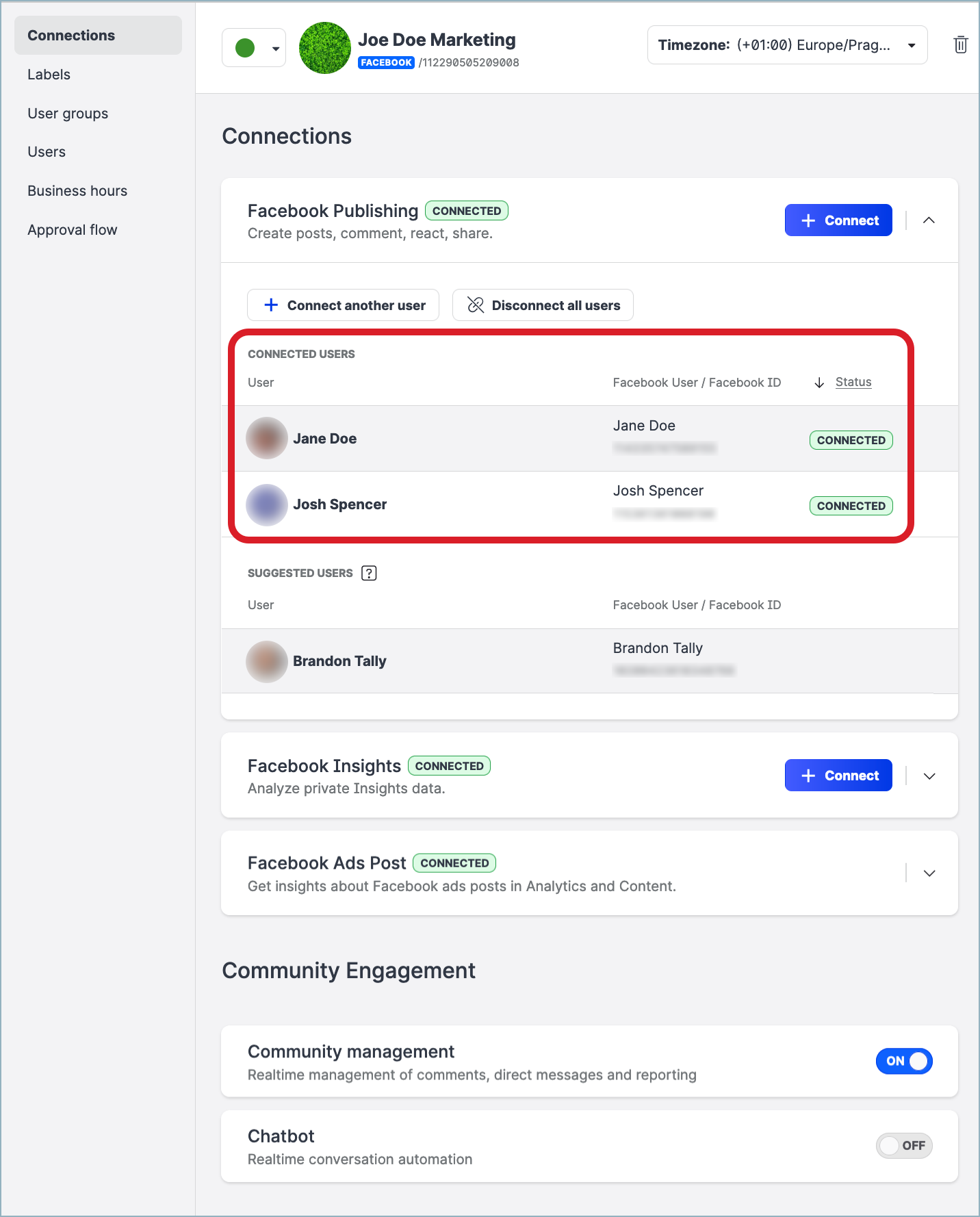Click Connect button for Facebook Publishing
980x1217 pixels.
(838, 220)
